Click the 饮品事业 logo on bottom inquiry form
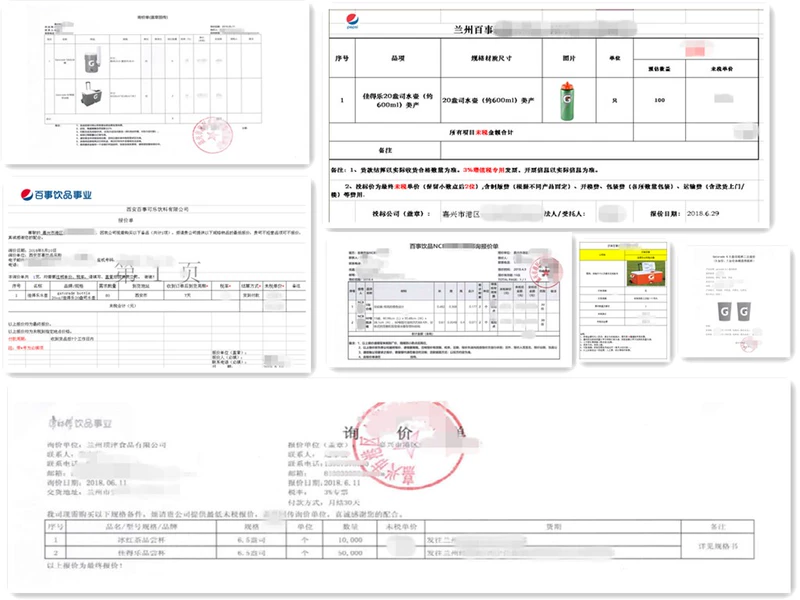The width and height of the screenshot is (800, 600). [x=81, y=423]
